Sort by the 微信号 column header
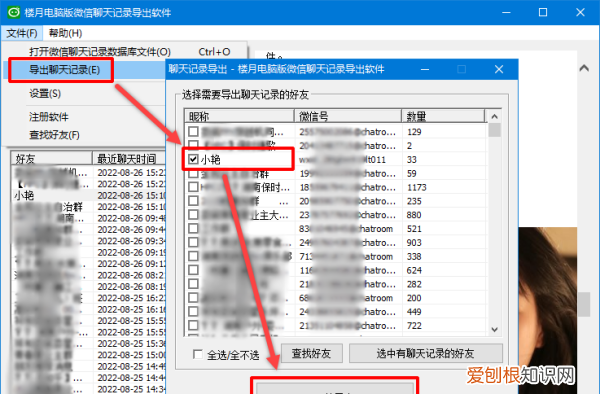Viewport: 600px width, 394px height. (348, 116)
